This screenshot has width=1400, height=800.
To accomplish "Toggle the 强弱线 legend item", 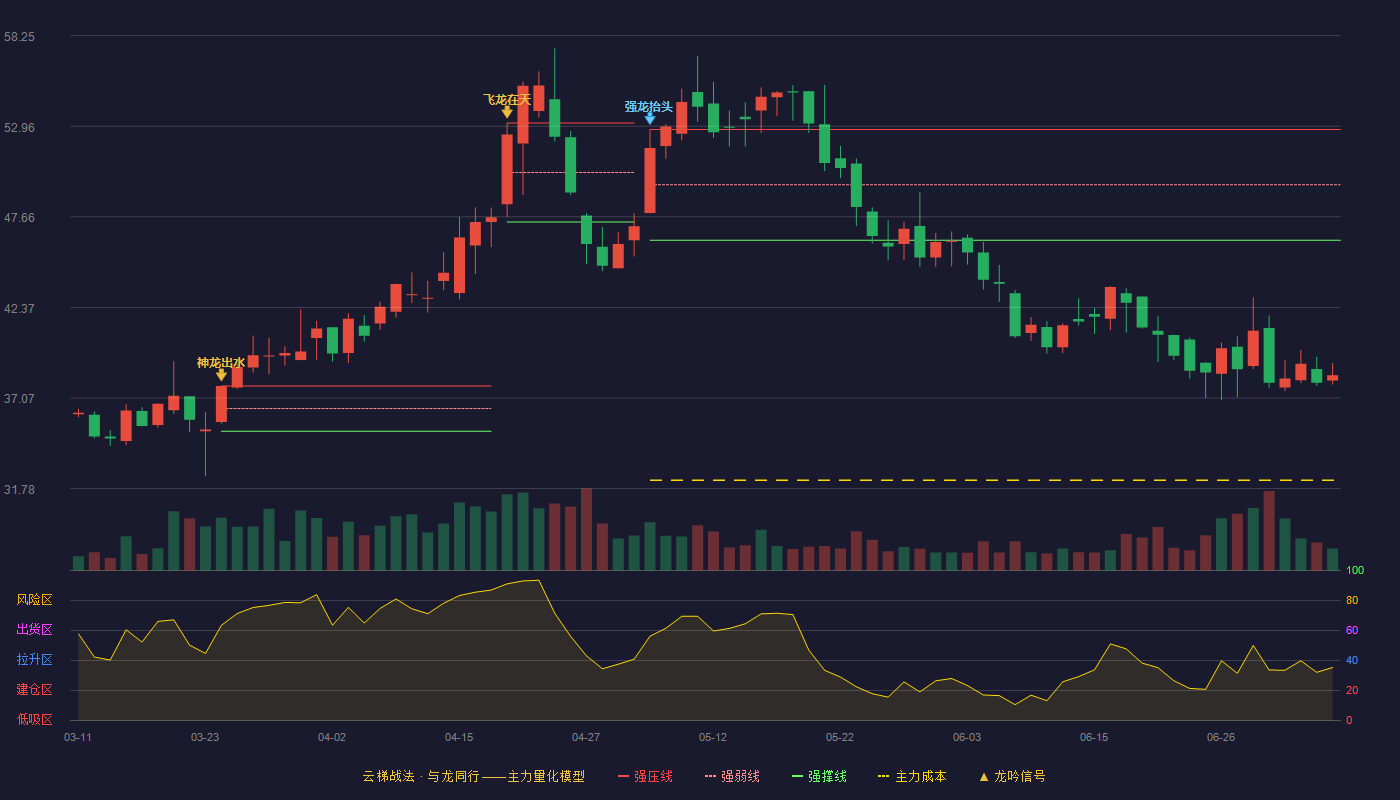I will pos(732,776).
